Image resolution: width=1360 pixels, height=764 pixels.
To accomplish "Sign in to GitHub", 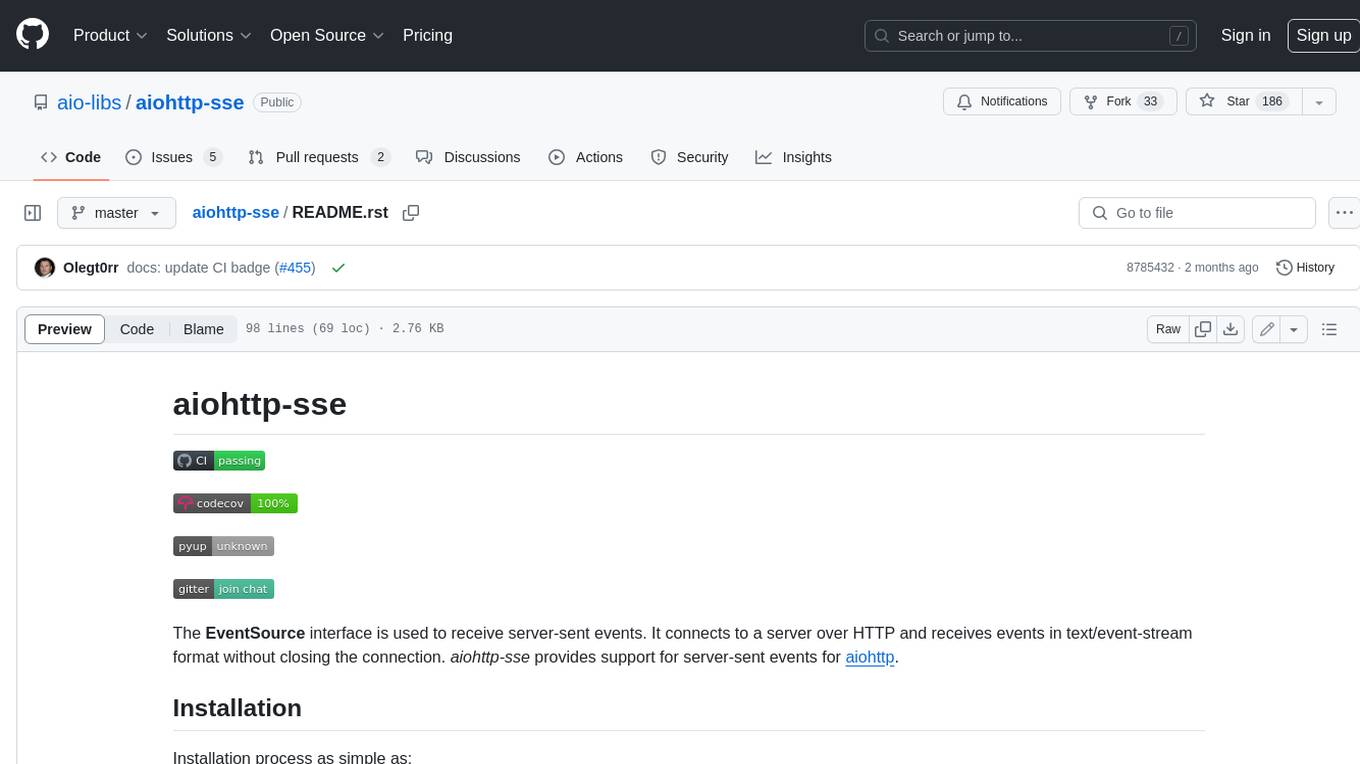I will click(1246, 35).
